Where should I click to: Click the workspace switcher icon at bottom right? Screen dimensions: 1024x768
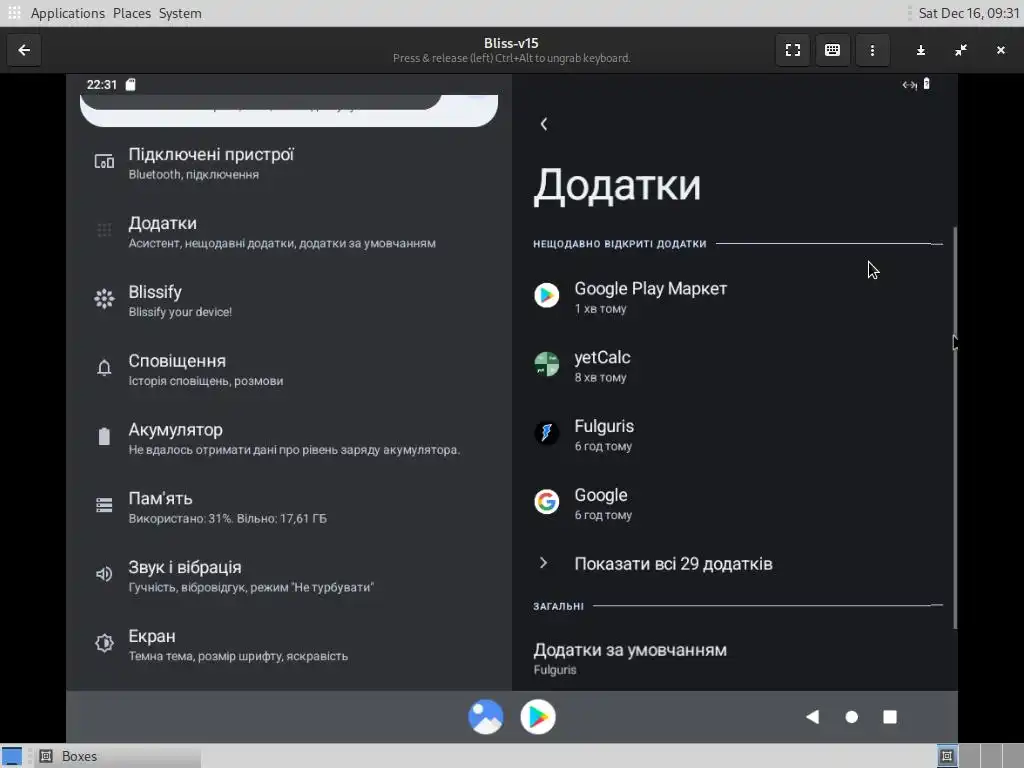click(x=946, y=756)
